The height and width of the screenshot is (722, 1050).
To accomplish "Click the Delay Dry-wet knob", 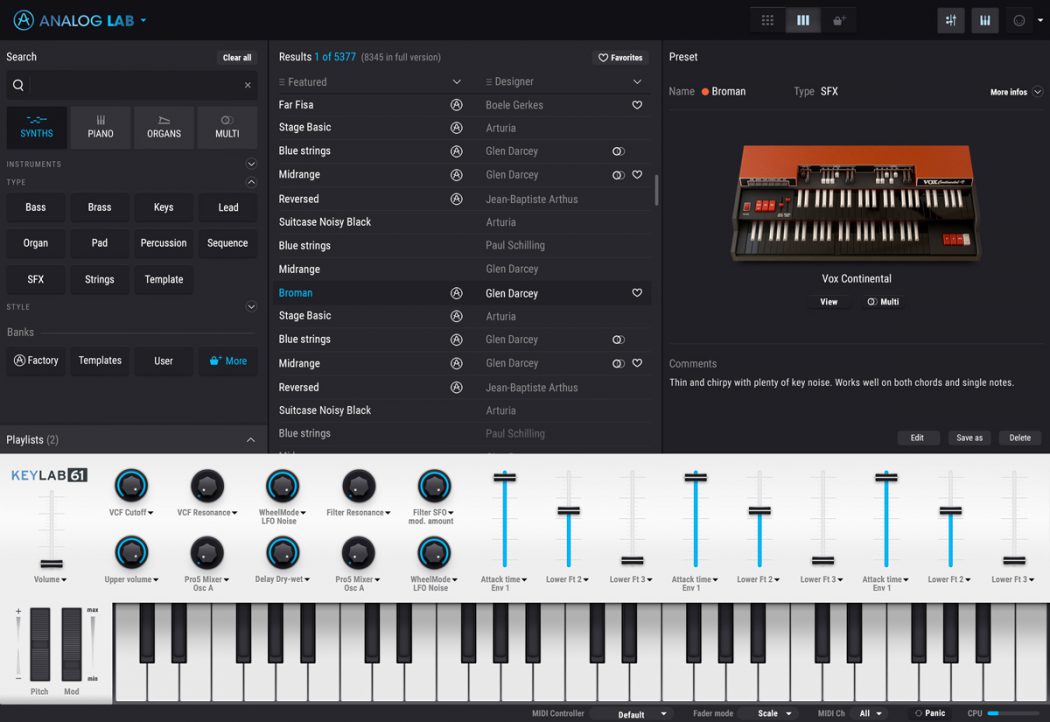I will click(x=282, y=553).
